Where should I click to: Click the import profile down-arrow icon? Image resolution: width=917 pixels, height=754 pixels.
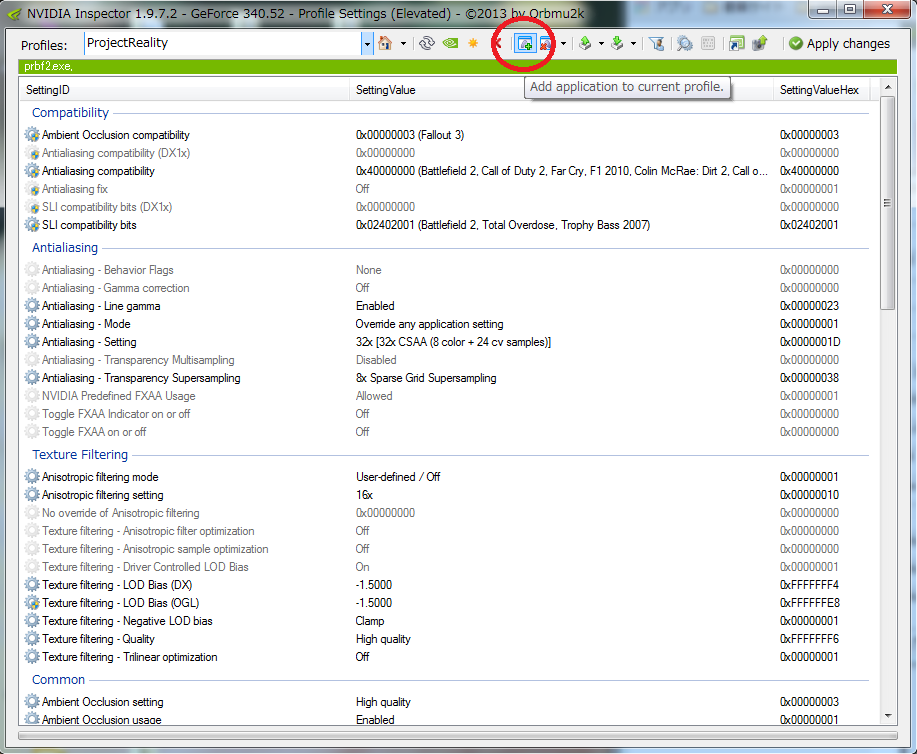pyautogui.click(x=617, y=43)
